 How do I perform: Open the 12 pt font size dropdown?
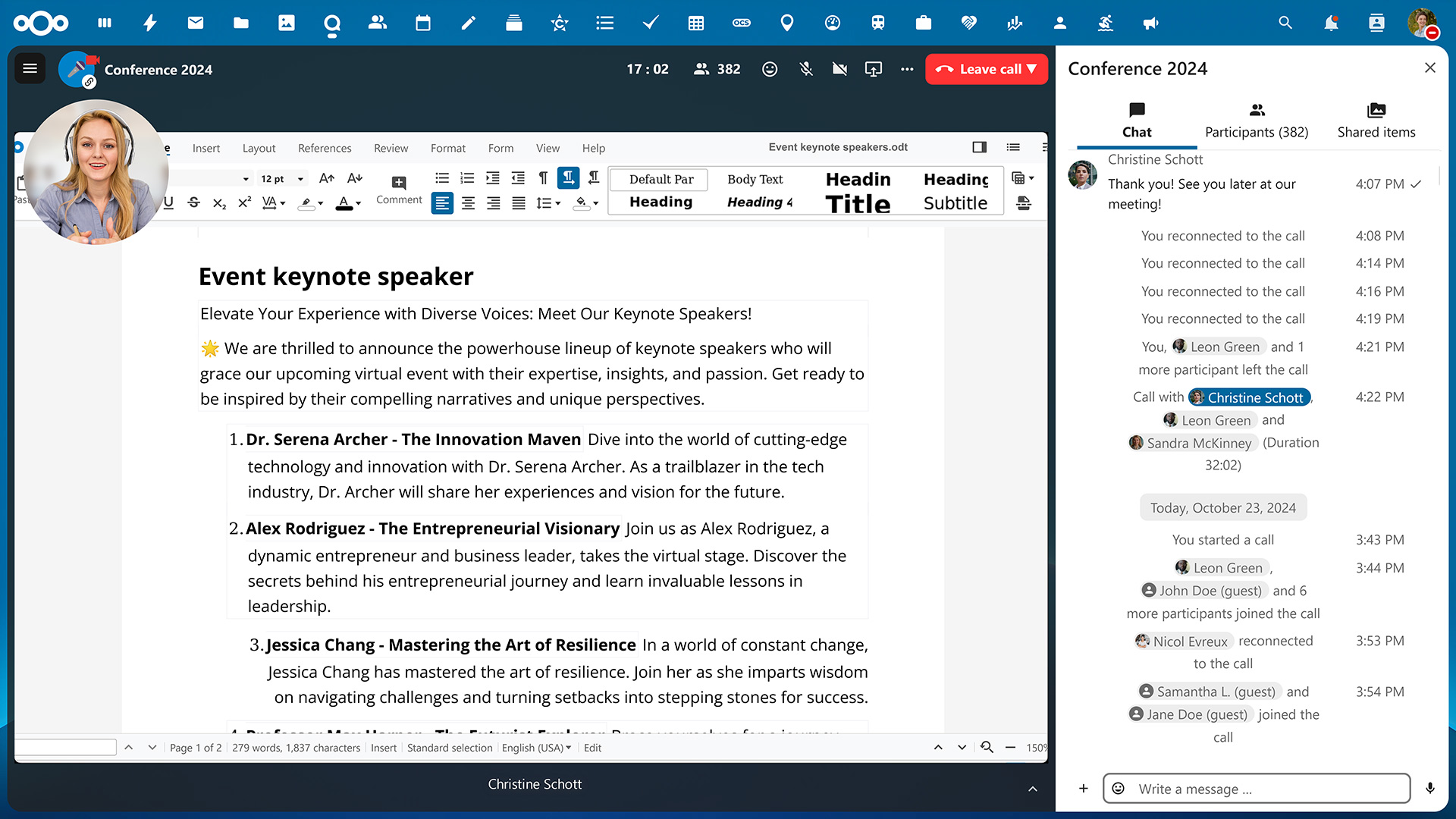click(282, 179)
